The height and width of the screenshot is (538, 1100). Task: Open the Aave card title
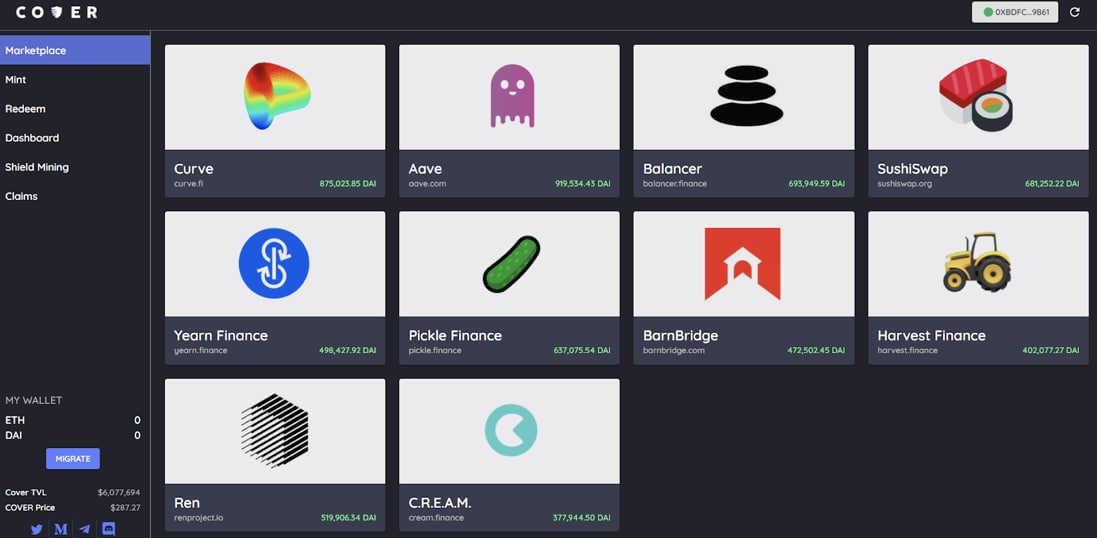[x=425, y=169]
